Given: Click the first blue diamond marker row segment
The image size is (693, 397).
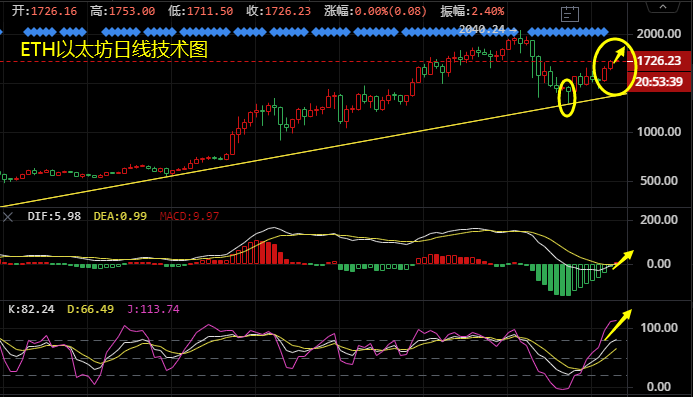Looking at the screenshot, I should pyautogui.click(x=40, y=32).
